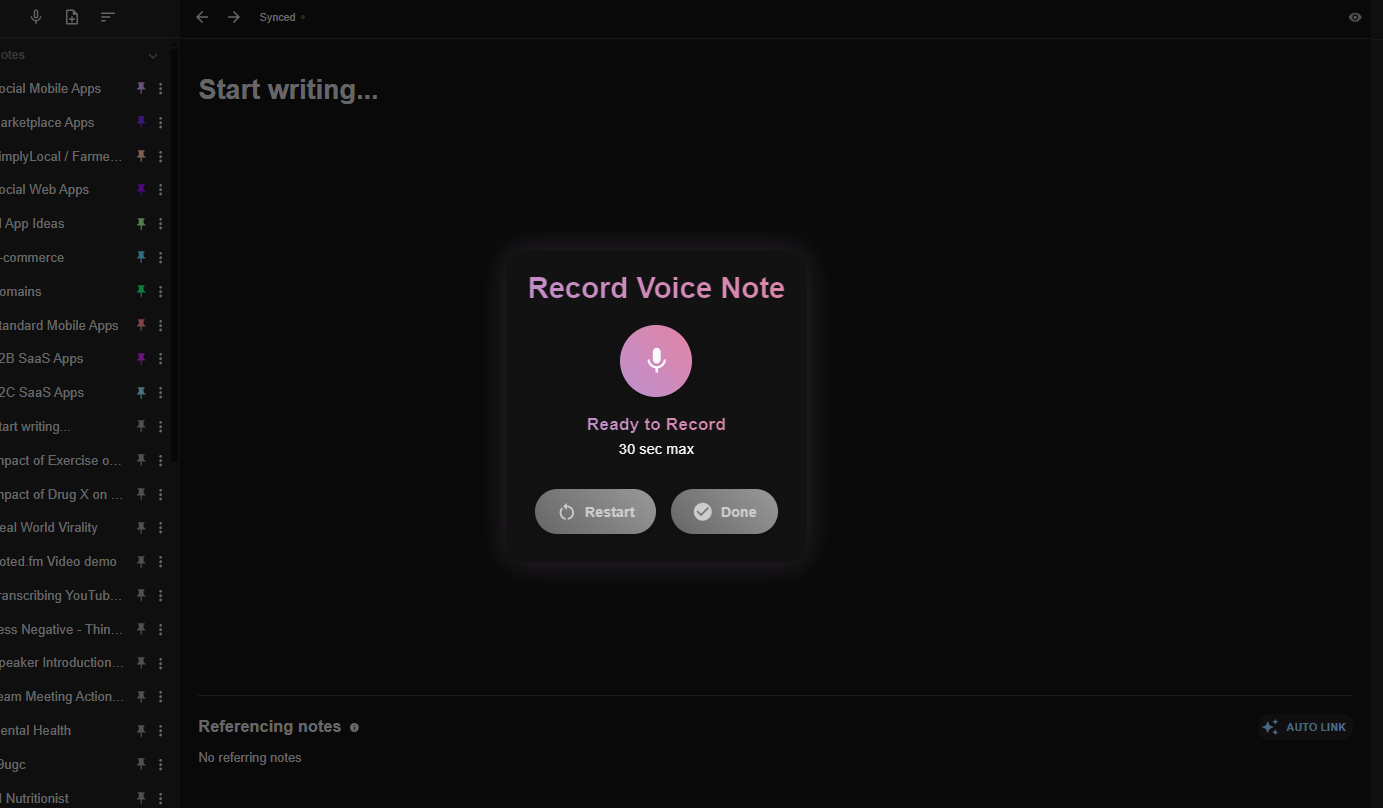Open the Mental Health note
The height and width of the screenshot is (808, 1383).
[36, 730]
